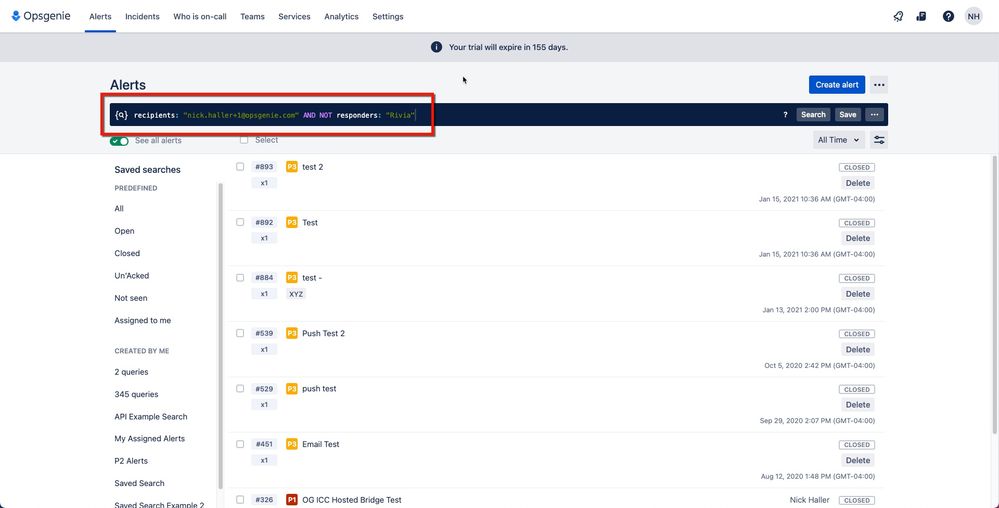Check the Select all checkbox
999x508 pixels.
click(x=244, y=140)
